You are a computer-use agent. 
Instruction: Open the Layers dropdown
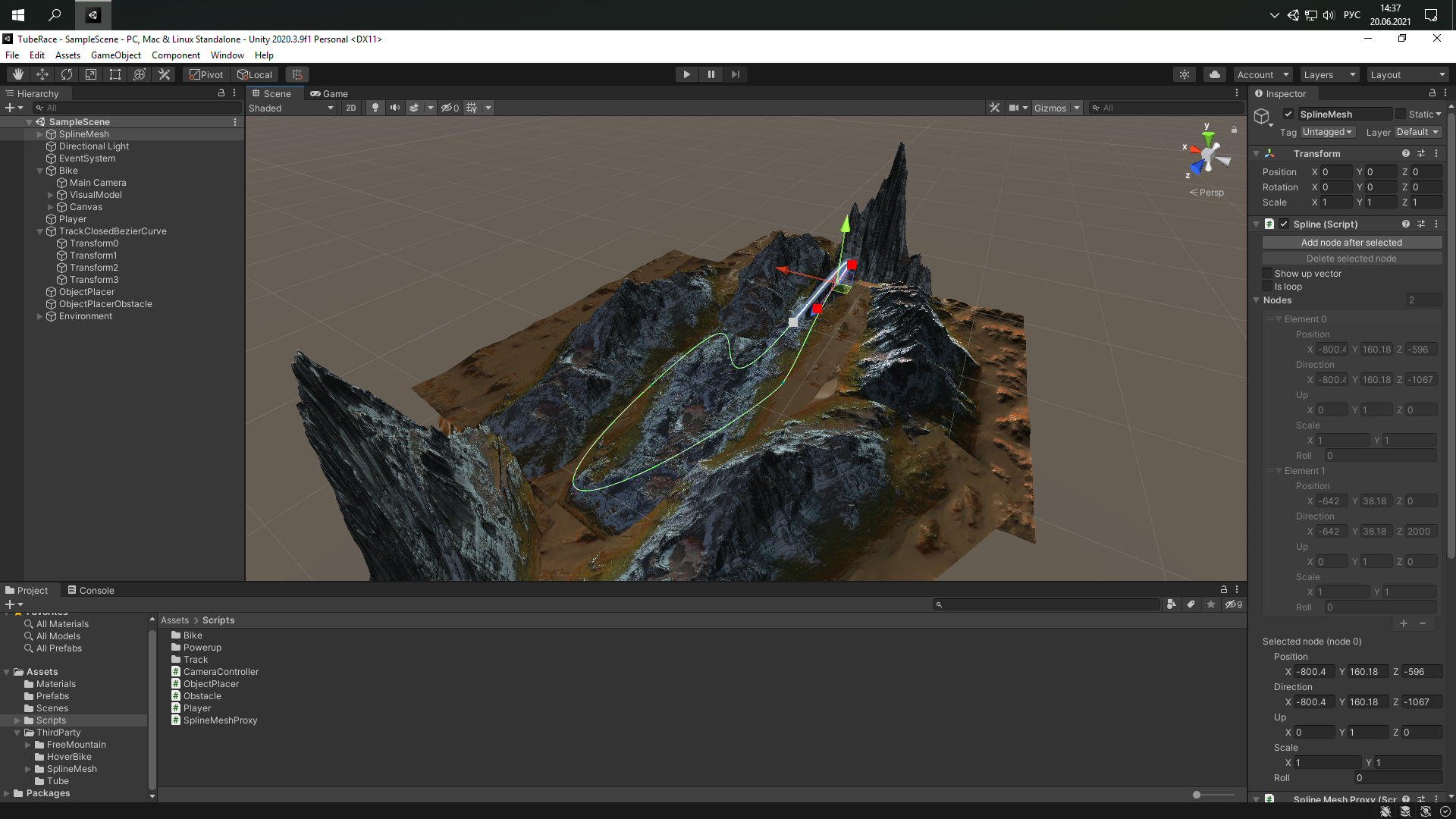tap(1329, 74)
